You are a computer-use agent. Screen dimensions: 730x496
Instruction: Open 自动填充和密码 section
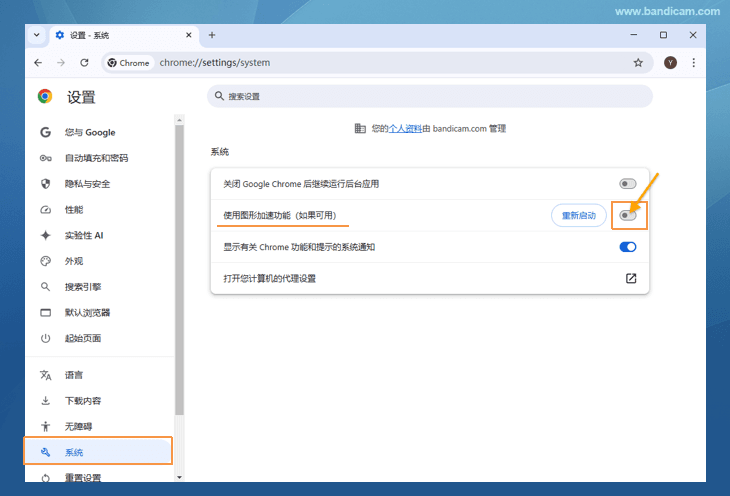[99, 158]
